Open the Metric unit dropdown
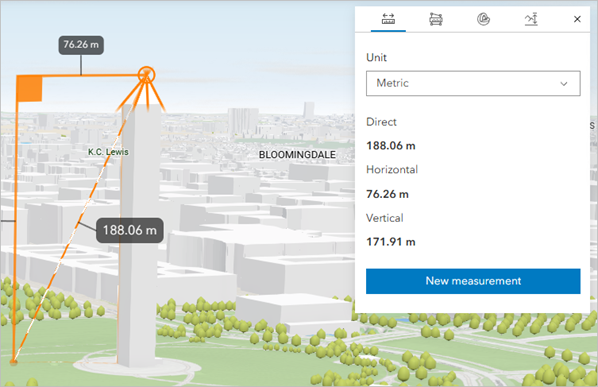This screenshot has width=598, height=387. tap(473, 83)
